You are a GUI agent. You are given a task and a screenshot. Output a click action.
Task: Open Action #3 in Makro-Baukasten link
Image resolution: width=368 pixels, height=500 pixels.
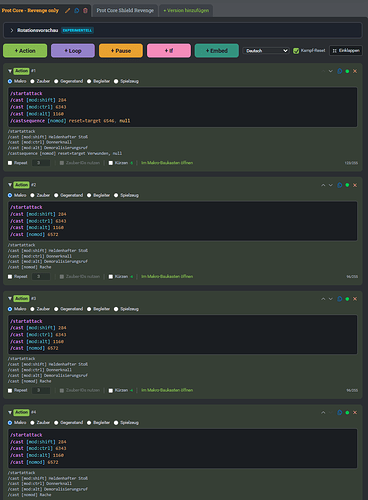[167, 390]
